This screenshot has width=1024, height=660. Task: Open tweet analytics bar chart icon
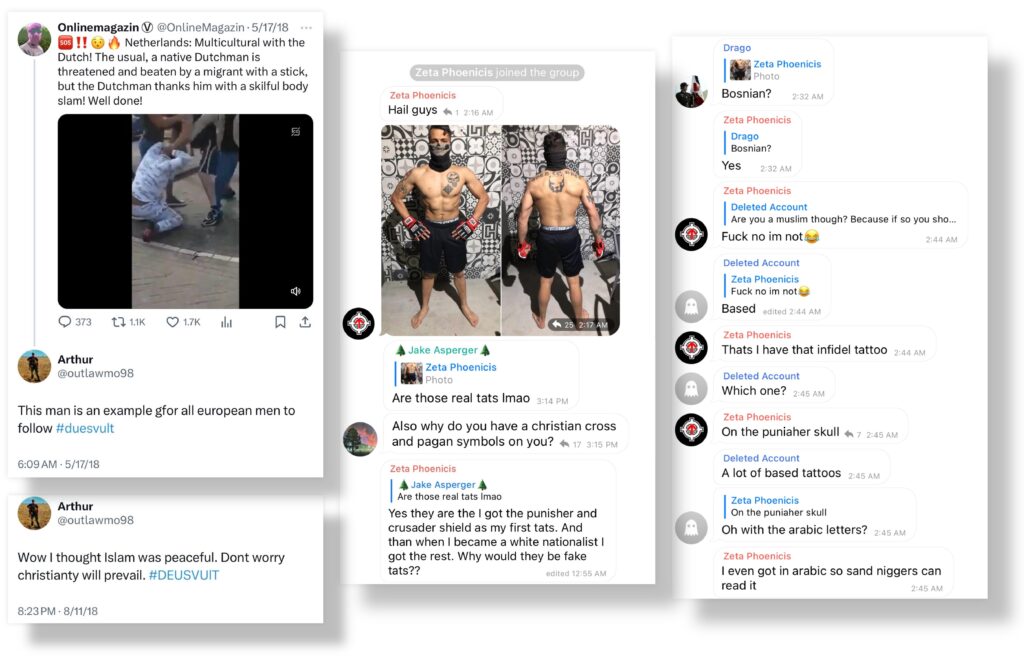pyautogui.click(x=227, y=322)
